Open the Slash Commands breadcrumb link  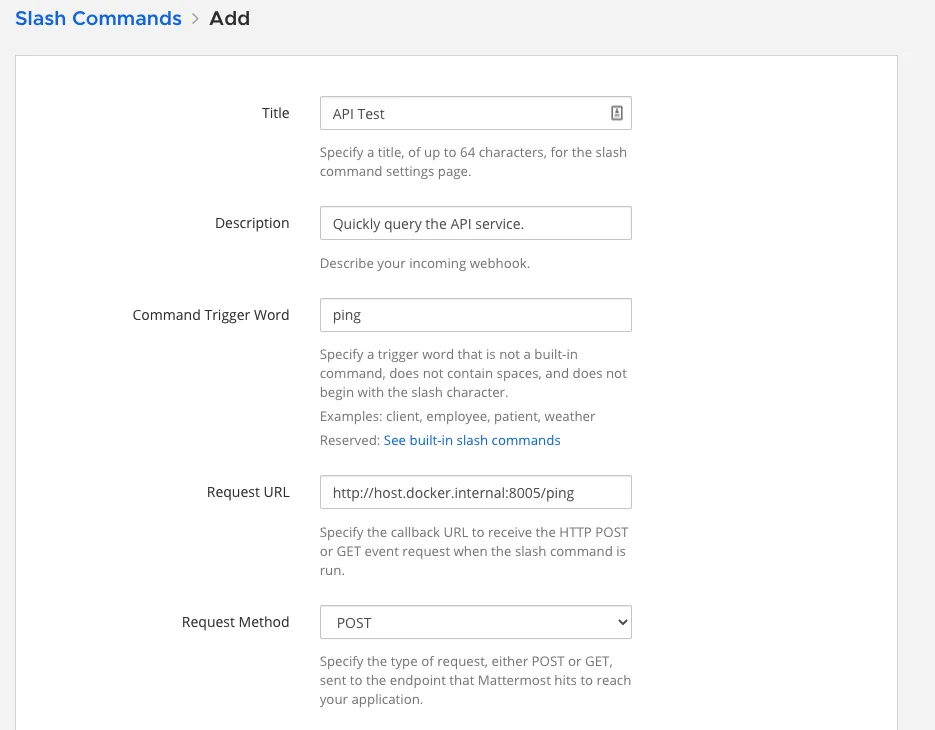coord(98,18)
